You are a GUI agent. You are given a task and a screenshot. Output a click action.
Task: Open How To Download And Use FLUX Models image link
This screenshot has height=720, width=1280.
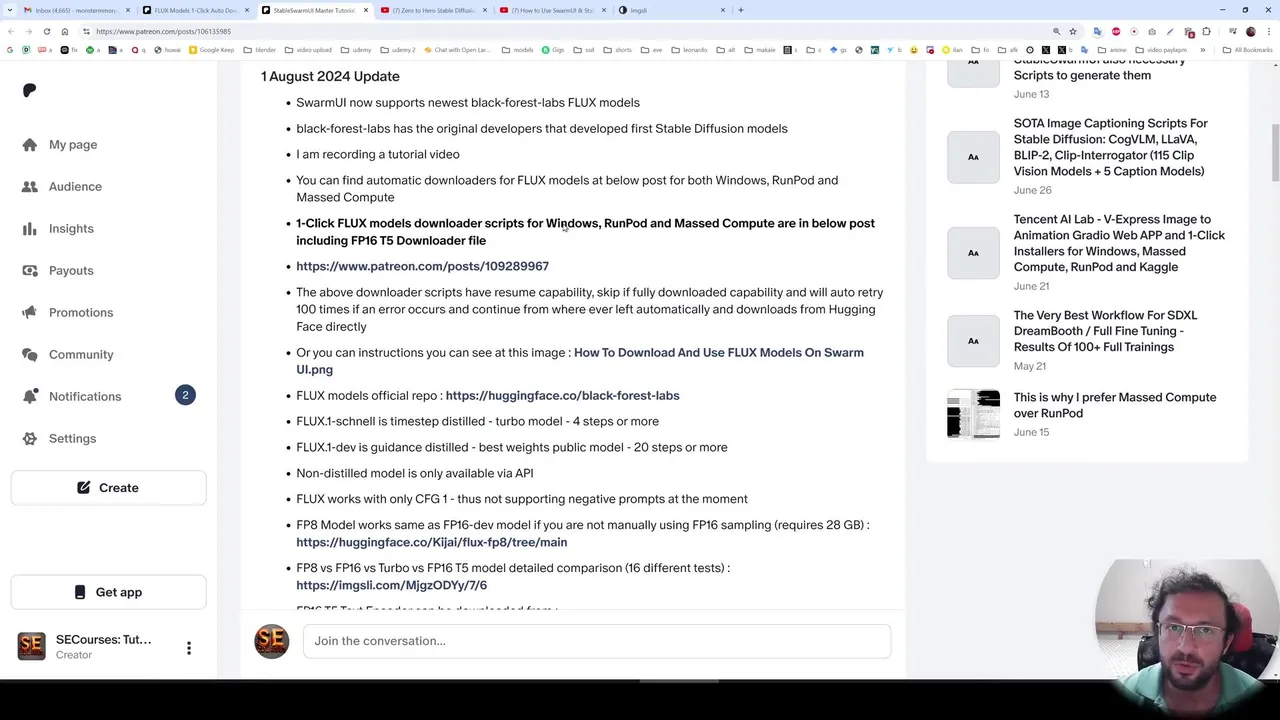click(x=580, y=361)
